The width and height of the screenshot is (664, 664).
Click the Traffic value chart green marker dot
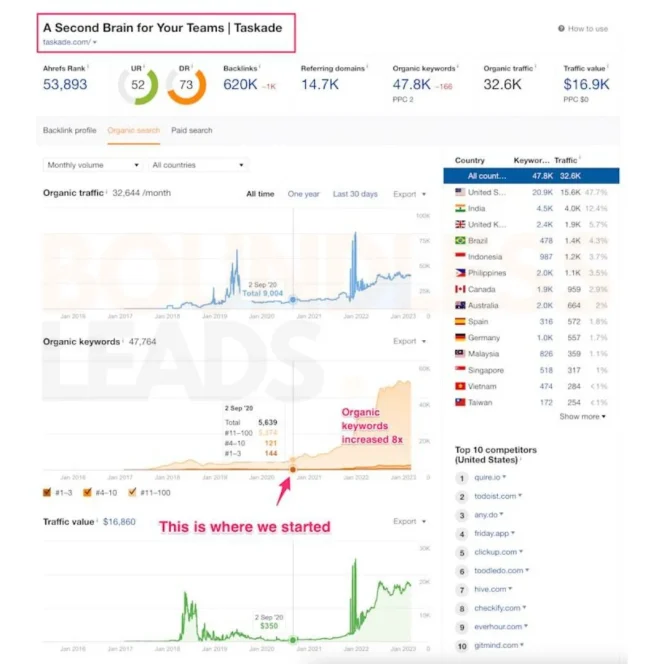[293, 639]
